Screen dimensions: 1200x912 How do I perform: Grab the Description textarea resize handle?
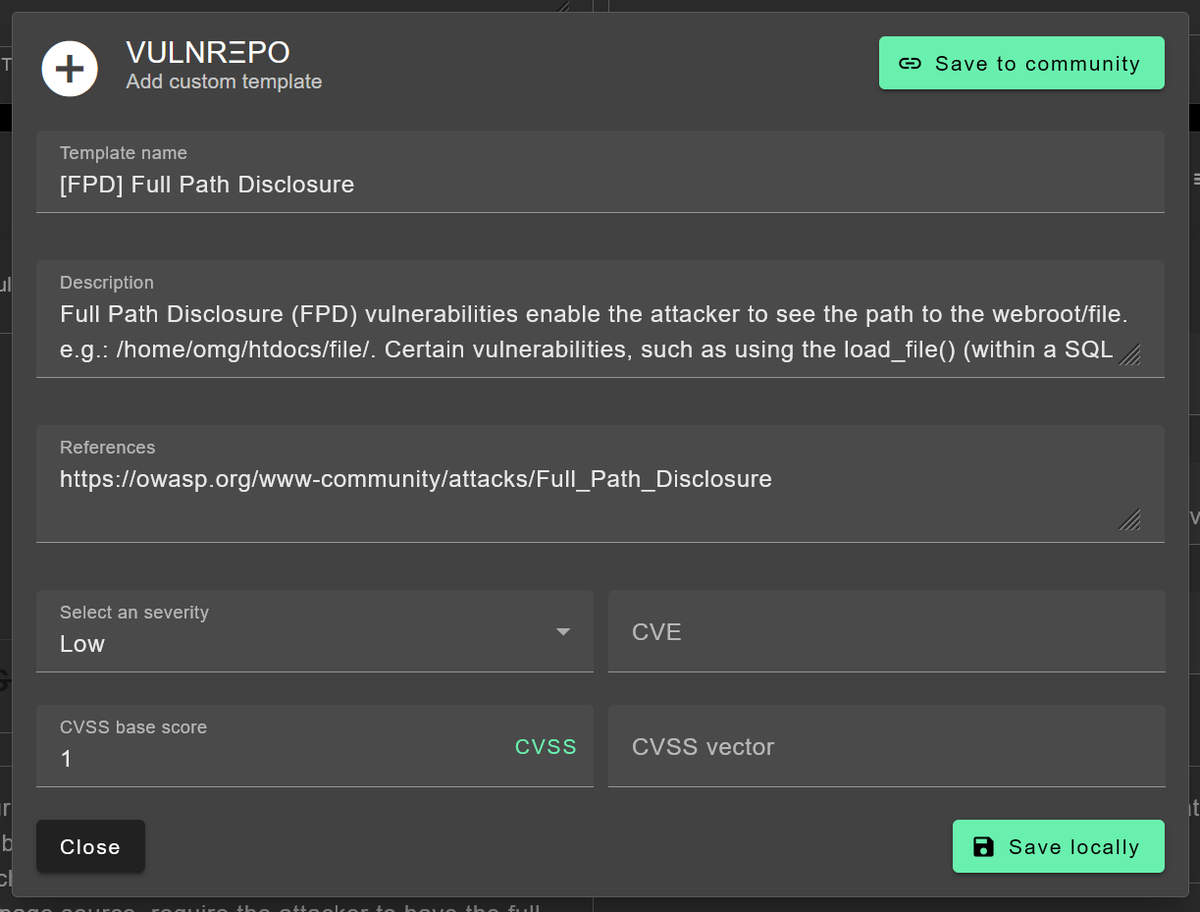1129,354
